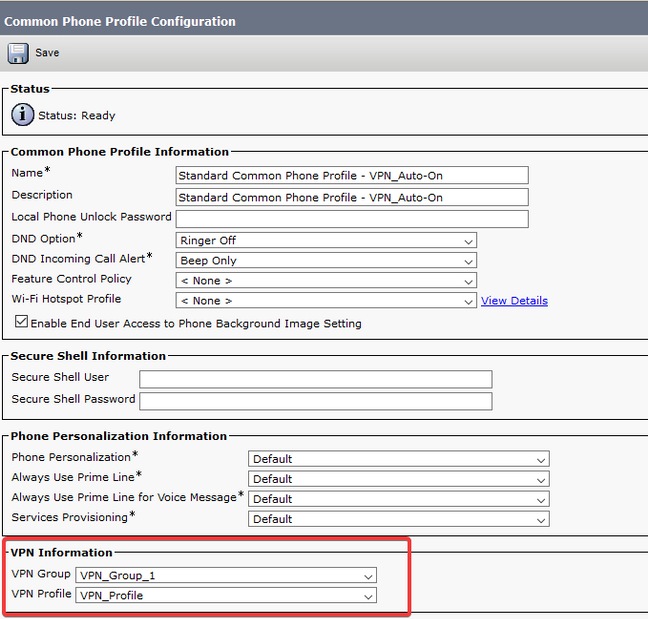Viewport: 648px width, 619px height.
Task: Open the Feature Control Policy dropdown
Action: pyautogui.click(x=326, y=281)
